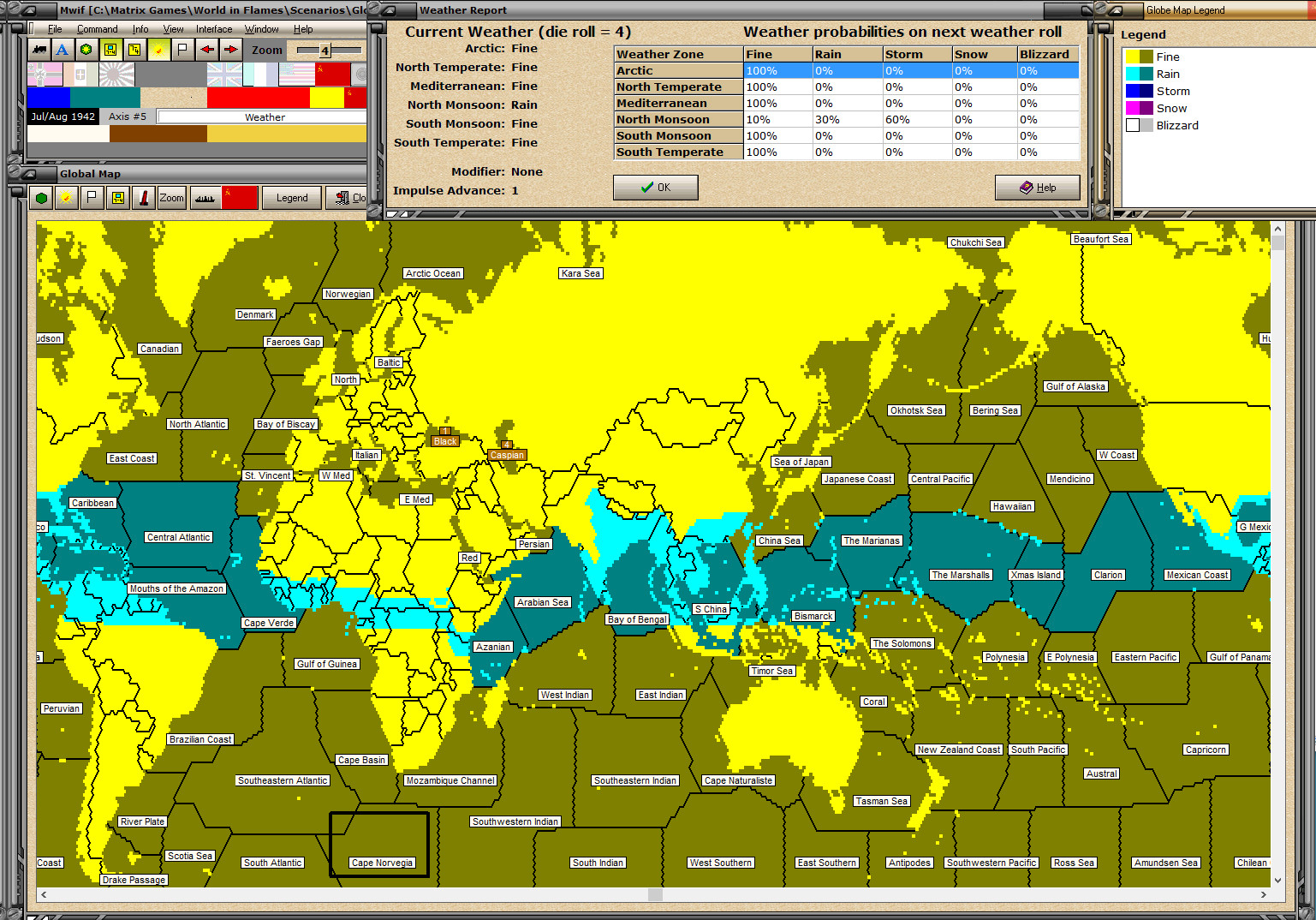Select the German flag in the country bar

(x=45, y=75)
